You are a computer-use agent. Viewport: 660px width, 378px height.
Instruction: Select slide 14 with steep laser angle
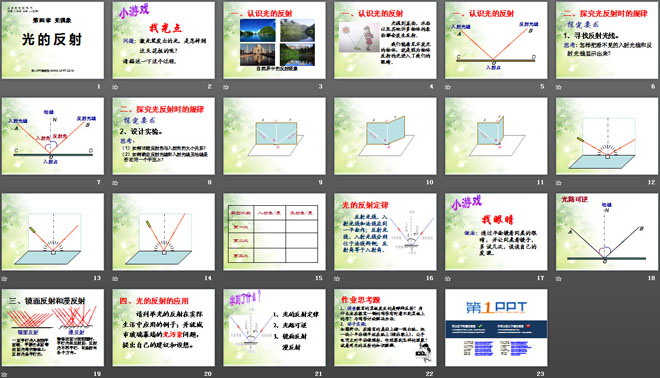point(163,232)
